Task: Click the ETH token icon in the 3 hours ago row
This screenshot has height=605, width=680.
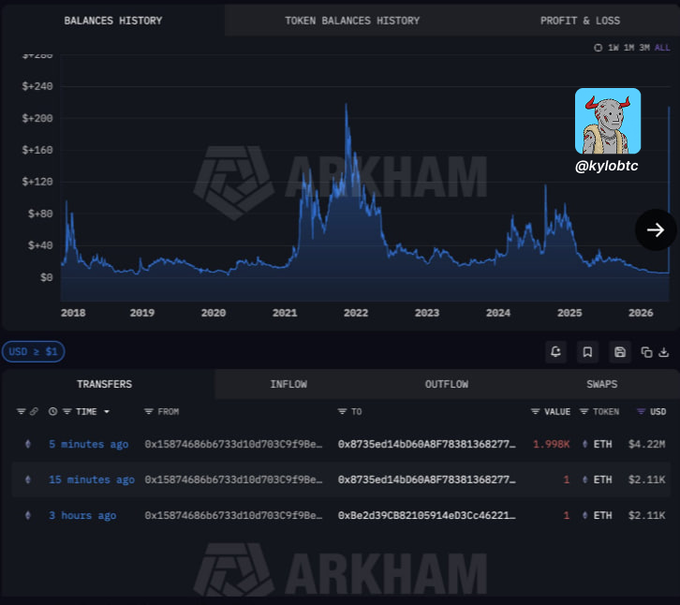Action: 585,515
